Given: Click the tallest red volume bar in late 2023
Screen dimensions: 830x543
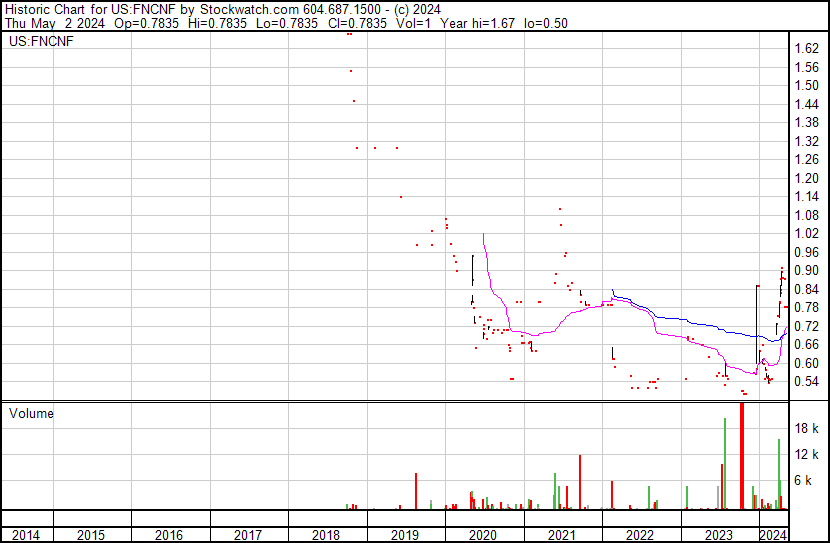Looking at the screenshot, I should click(x=742, y=456).
